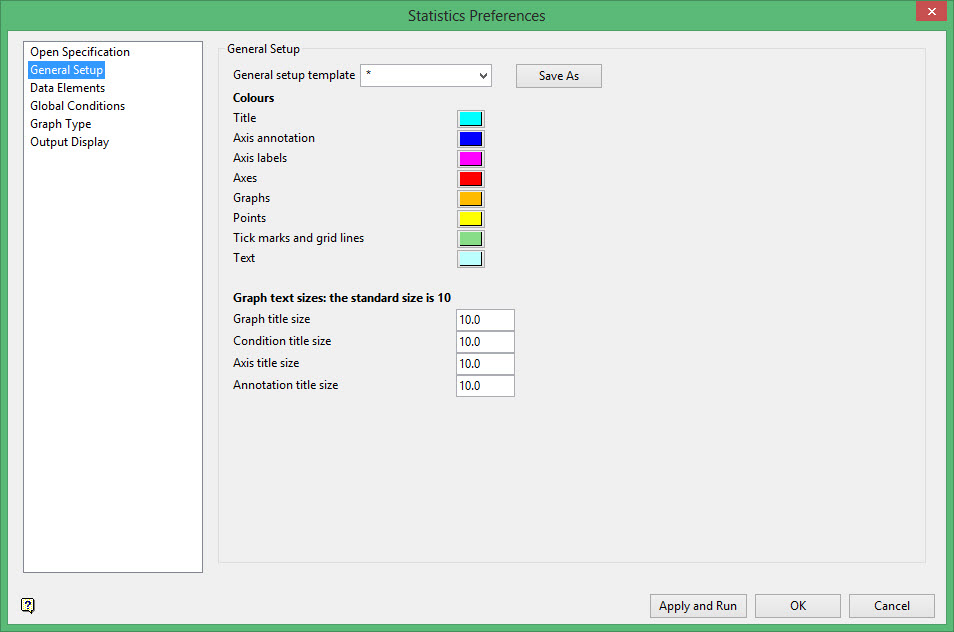Screen dimensions: 954x632
Task: Go to the Graph Type section
Action: [x=60, y=124]
